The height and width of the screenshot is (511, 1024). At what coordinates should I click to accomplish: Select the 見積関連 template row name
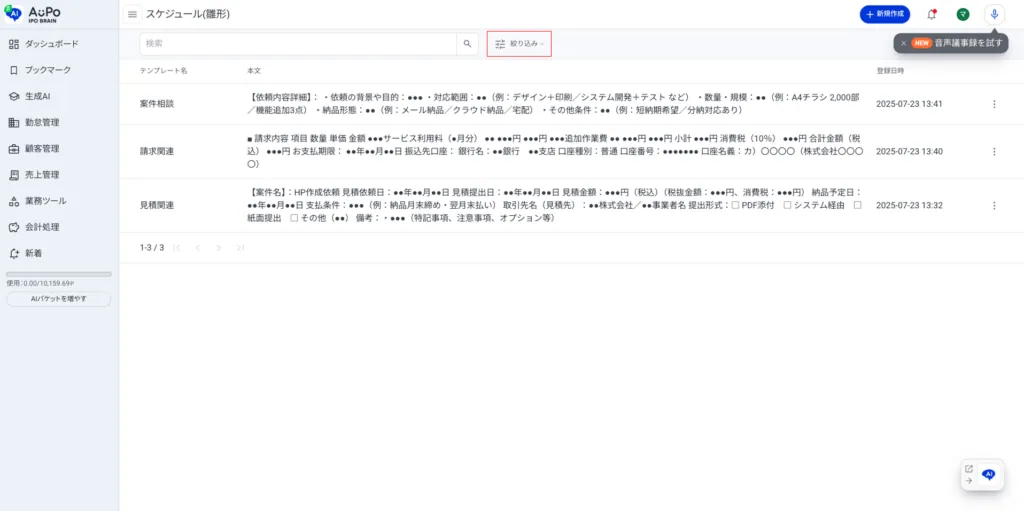coord(157,205)
